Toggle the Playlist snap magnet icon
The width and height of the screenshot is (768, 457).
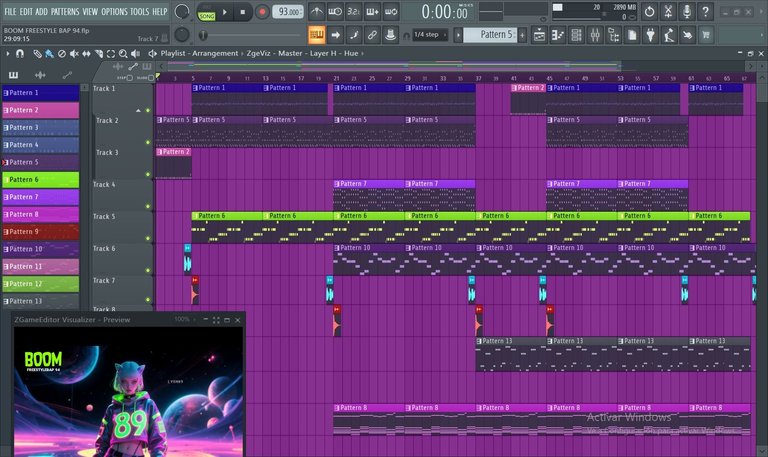pos(20,53)
